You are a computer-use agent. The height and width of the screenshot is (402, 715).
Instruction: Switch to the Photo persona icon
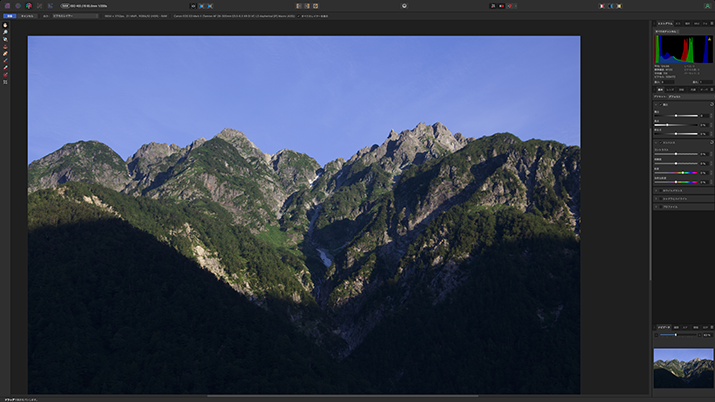point(6,5)
